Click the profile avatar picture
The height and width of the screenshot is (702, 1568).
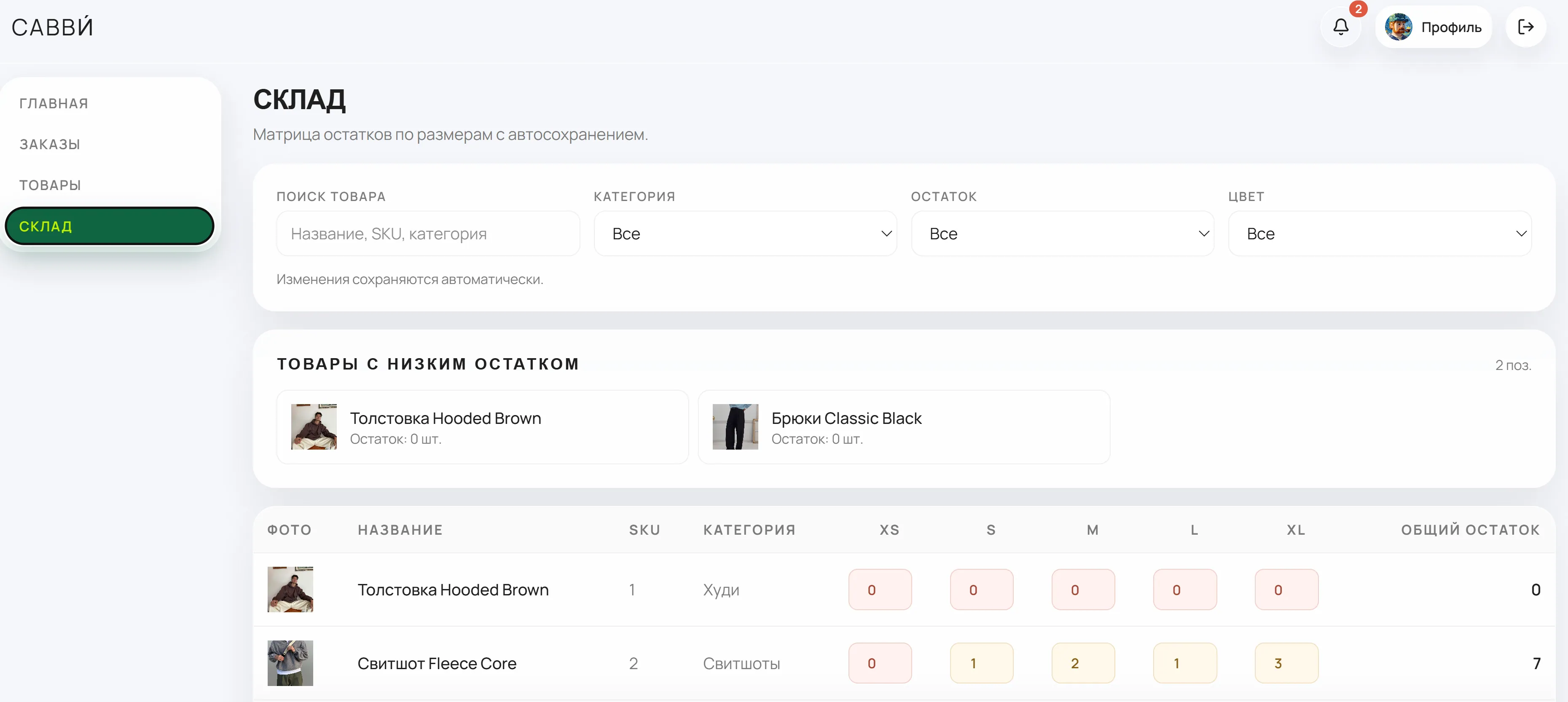click(1398, 27)
